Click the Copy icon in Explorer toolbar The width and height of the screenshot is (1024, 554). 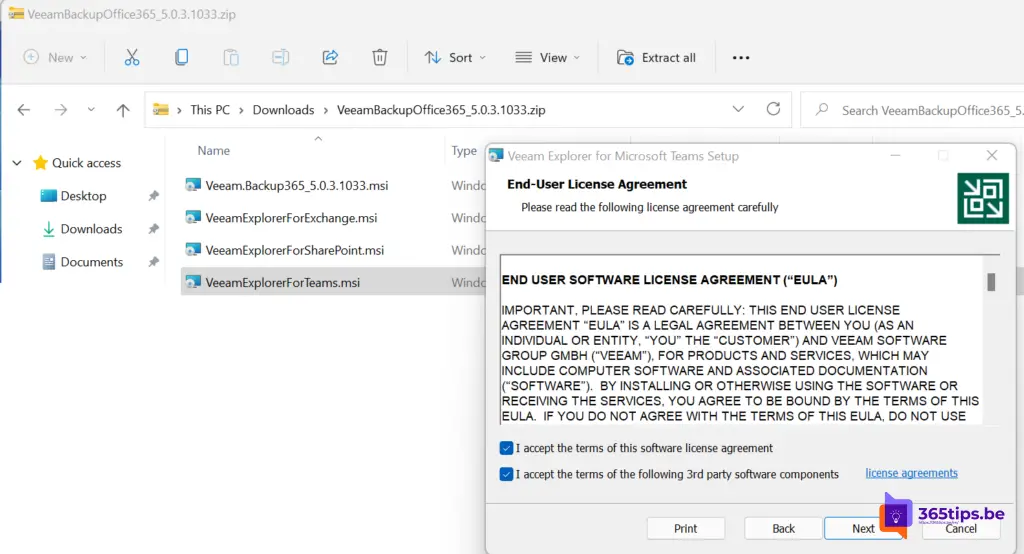pos(182,57)
